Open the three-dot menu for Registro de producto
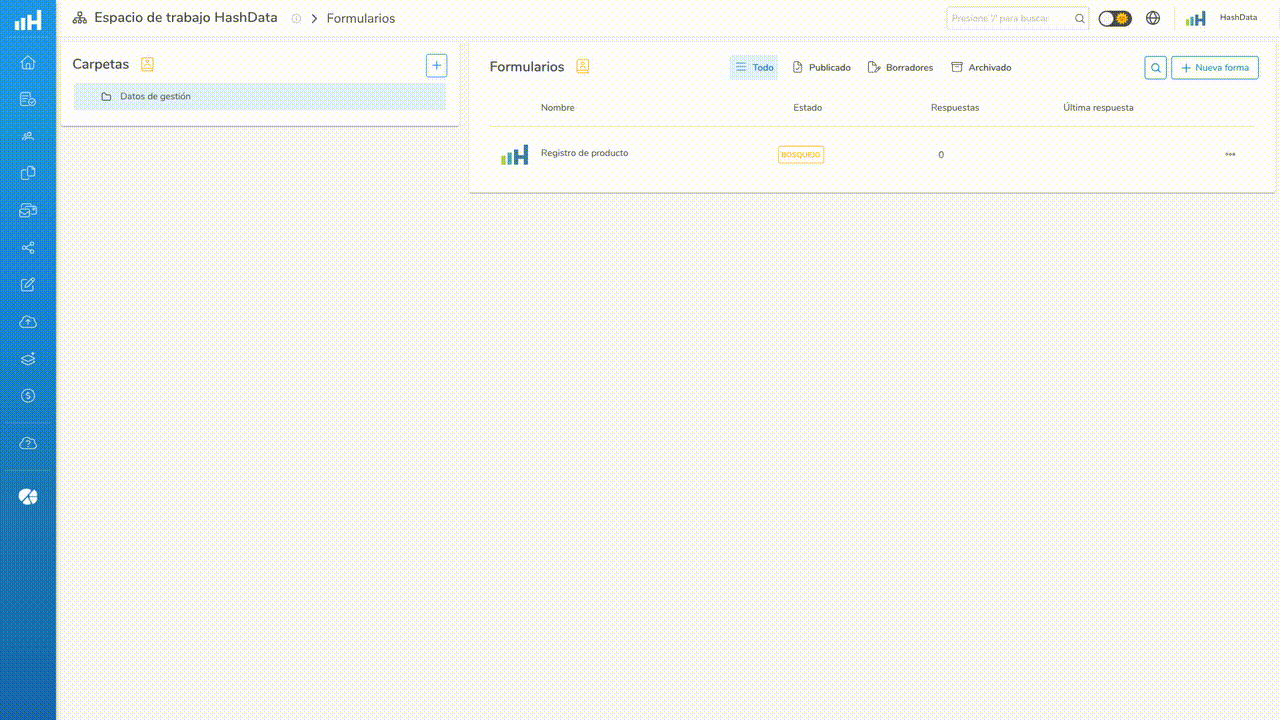The image size is (1280, 720). (x=1230, y=155)
